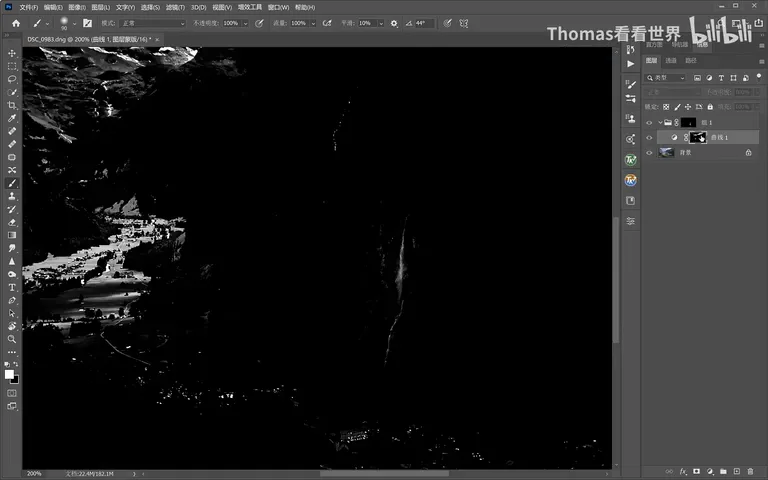Image resolution: width=768 pixels, height=480 pixels.
Task: Click the 200% zoom level field
Action: pyautogui.click(x=34, y=474)
